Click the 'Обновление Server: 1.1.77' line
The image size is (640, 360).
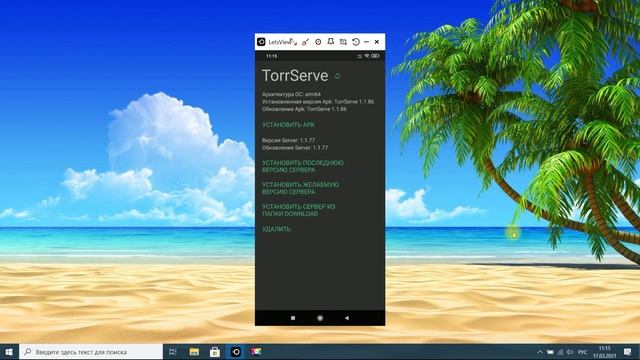pos(295,148)
